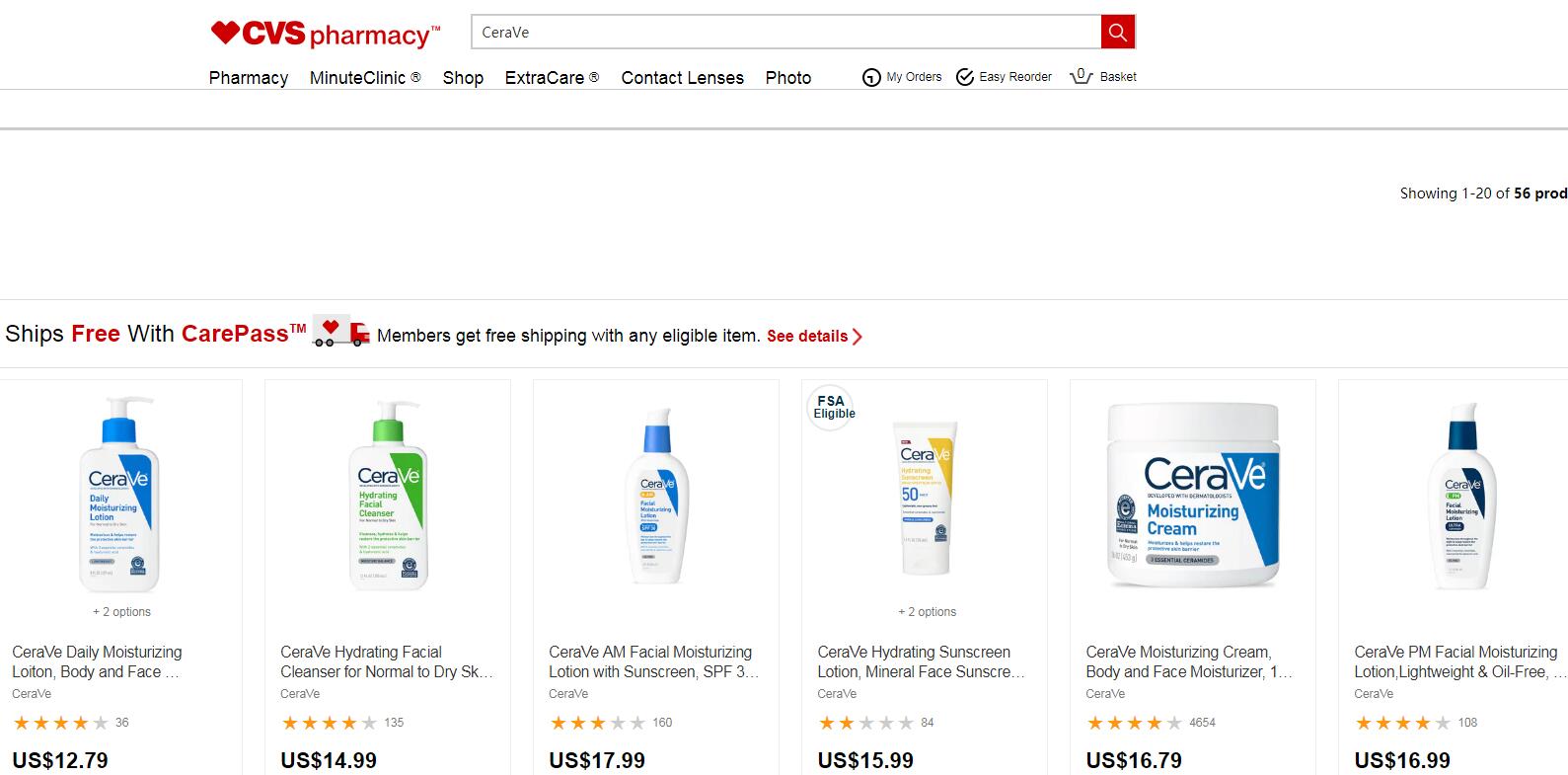Open the Photo menu item
Viewport: 1568px width, 775px height.
coord(787,78)
